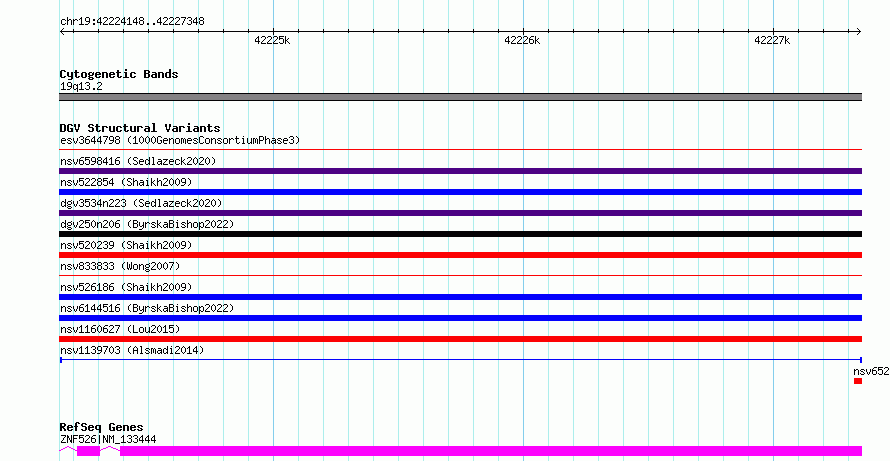Click the 42225k ruler tick label

coord(272,40)
